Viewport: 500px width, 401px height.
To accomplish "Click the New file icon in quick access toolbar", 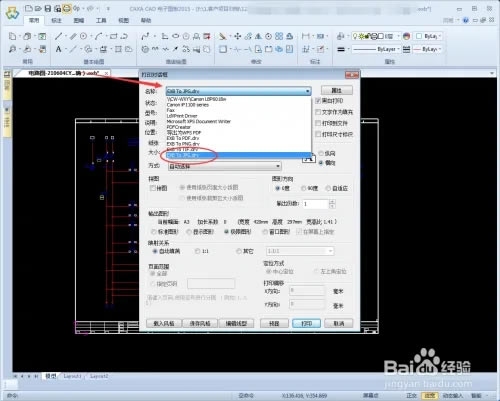I will (29, 8).
